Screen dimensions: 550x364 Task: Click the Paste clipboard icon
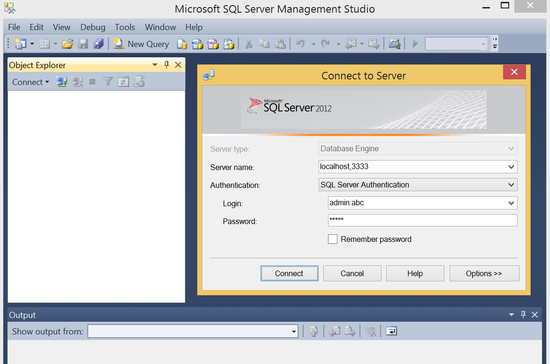click(x=280, y=44)
